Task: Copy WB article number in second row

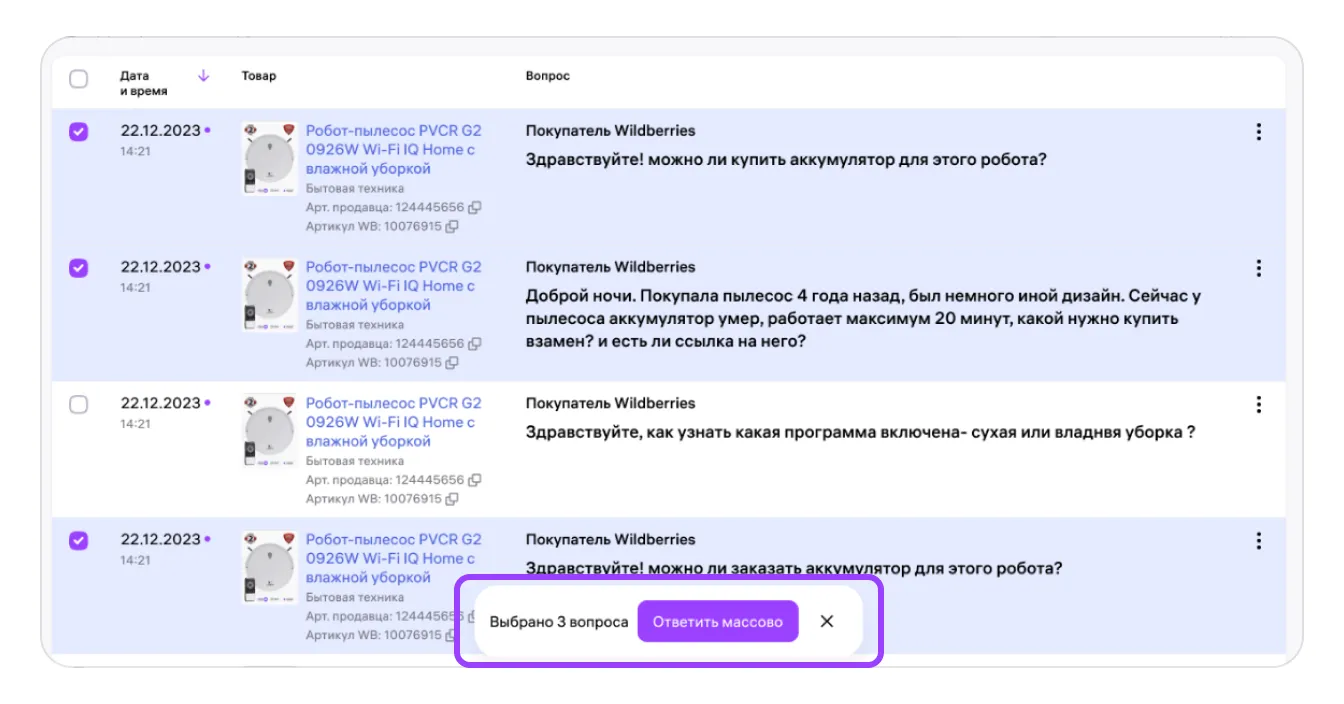Action: click(x=452, y=363)
